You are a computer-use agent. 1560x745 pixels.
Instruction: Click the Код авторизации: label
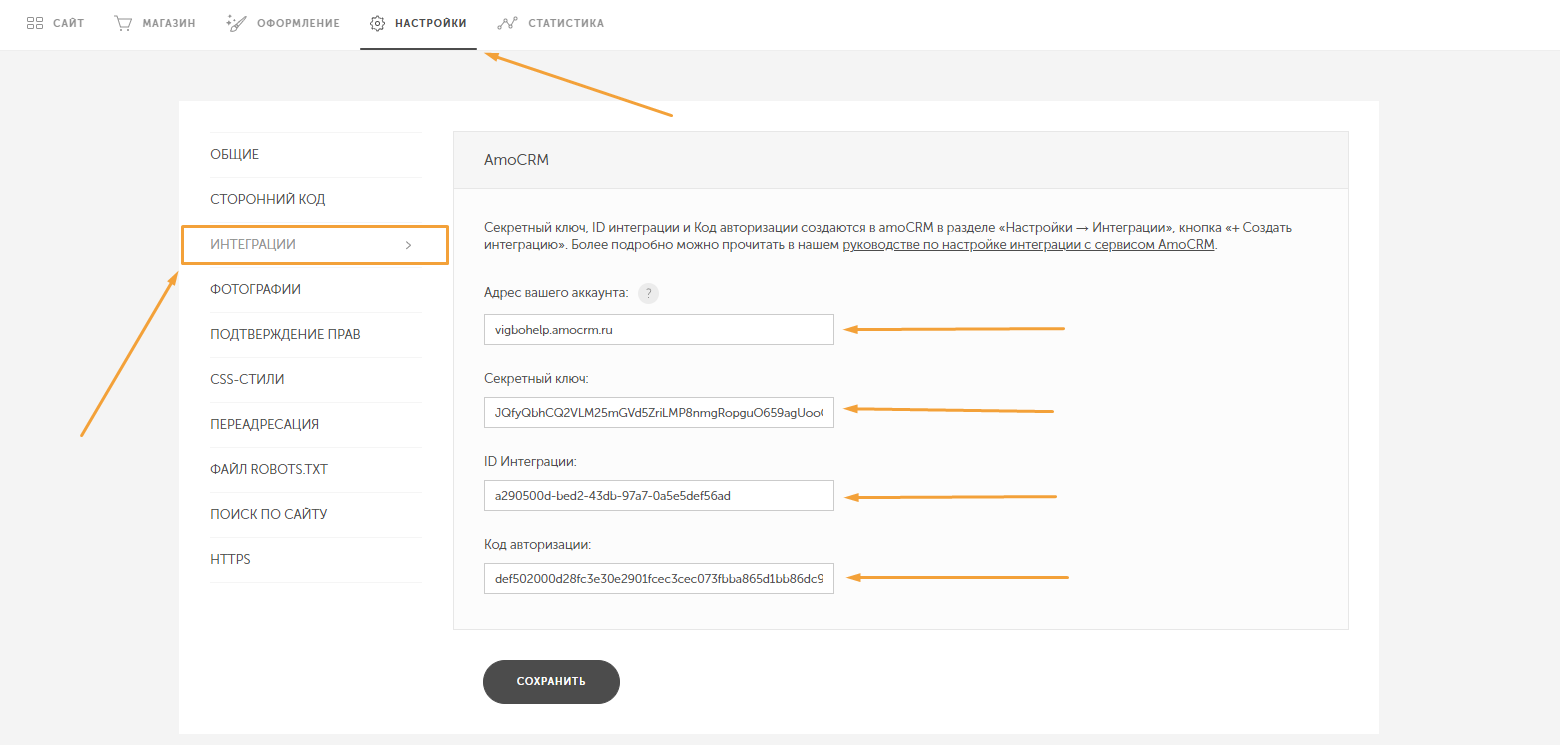click(538, 545)
